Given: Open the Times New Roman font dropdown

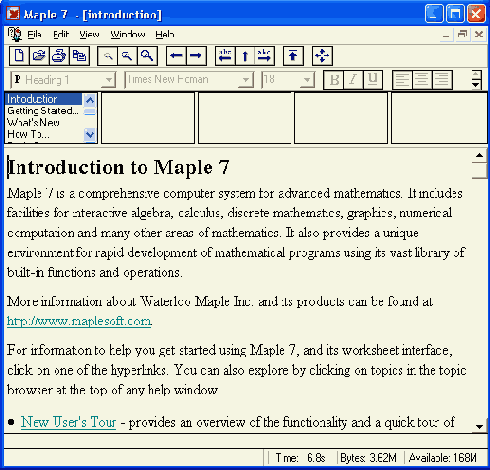Looking at the screenshot, I should point(246,80).
